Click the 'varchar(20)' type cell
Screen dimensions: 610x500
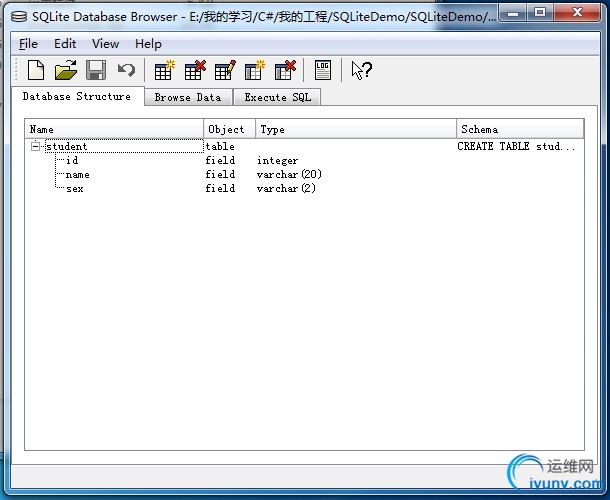[x=289, y=174]
